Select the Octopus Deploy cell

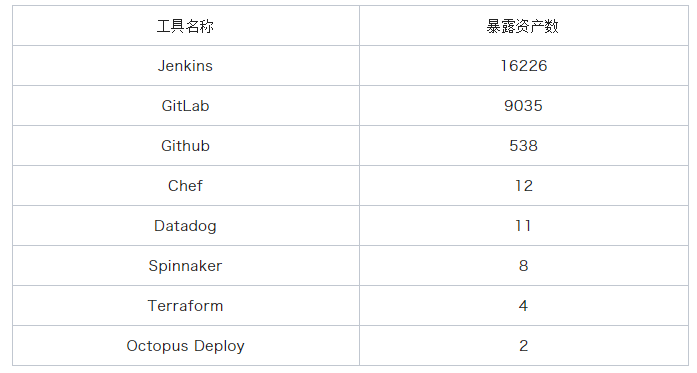click(185, 346)
